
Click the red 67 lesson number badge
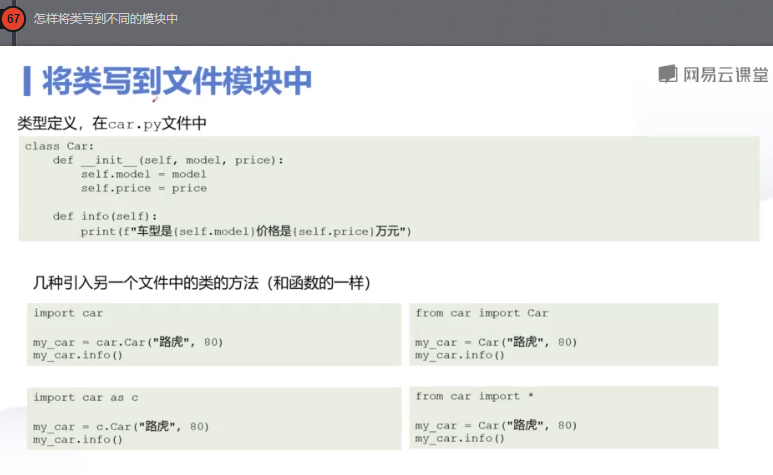tap(13, 19)
